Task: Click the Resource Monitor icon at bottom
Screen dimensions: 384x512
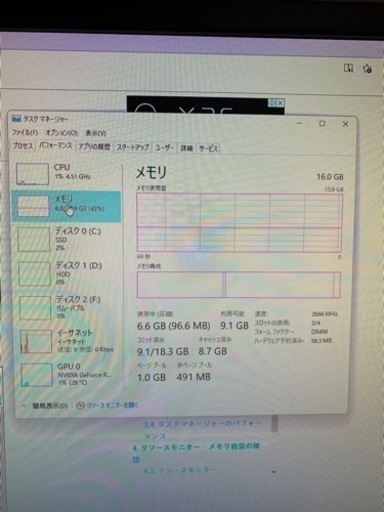Action: click(x=80, y=405)
